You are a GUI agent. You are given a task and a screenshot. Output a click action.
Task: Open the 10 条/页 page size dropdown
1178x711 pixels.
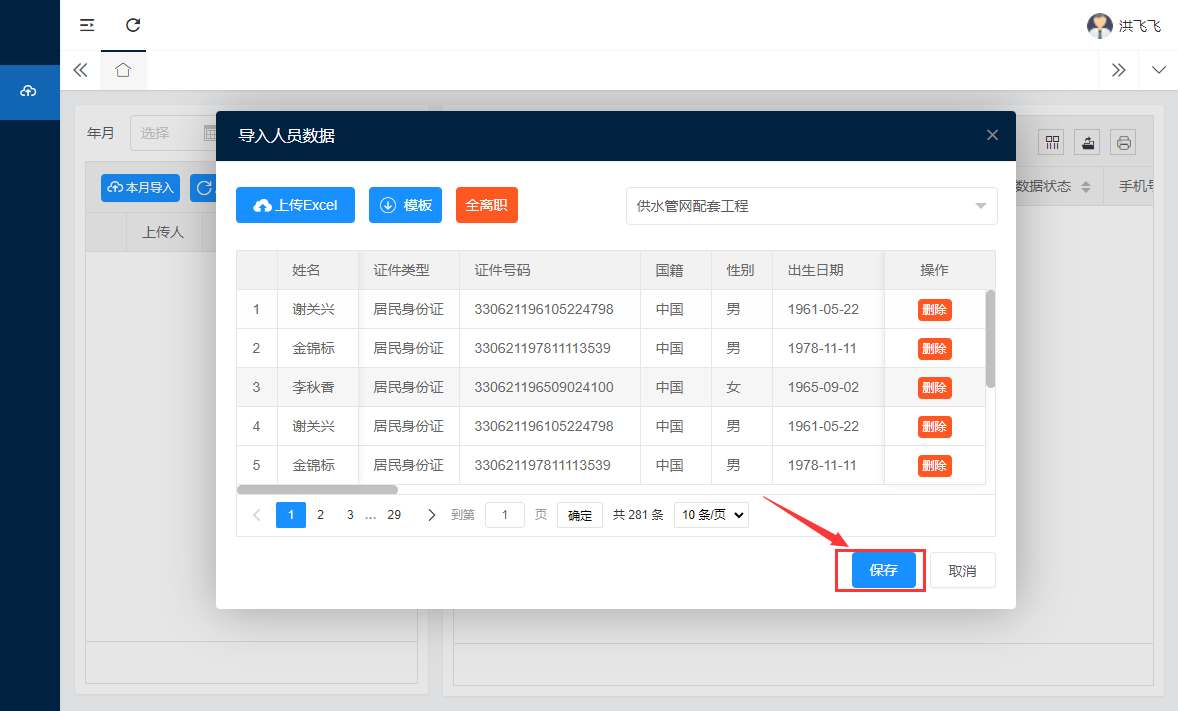click(x=711, y=515)
